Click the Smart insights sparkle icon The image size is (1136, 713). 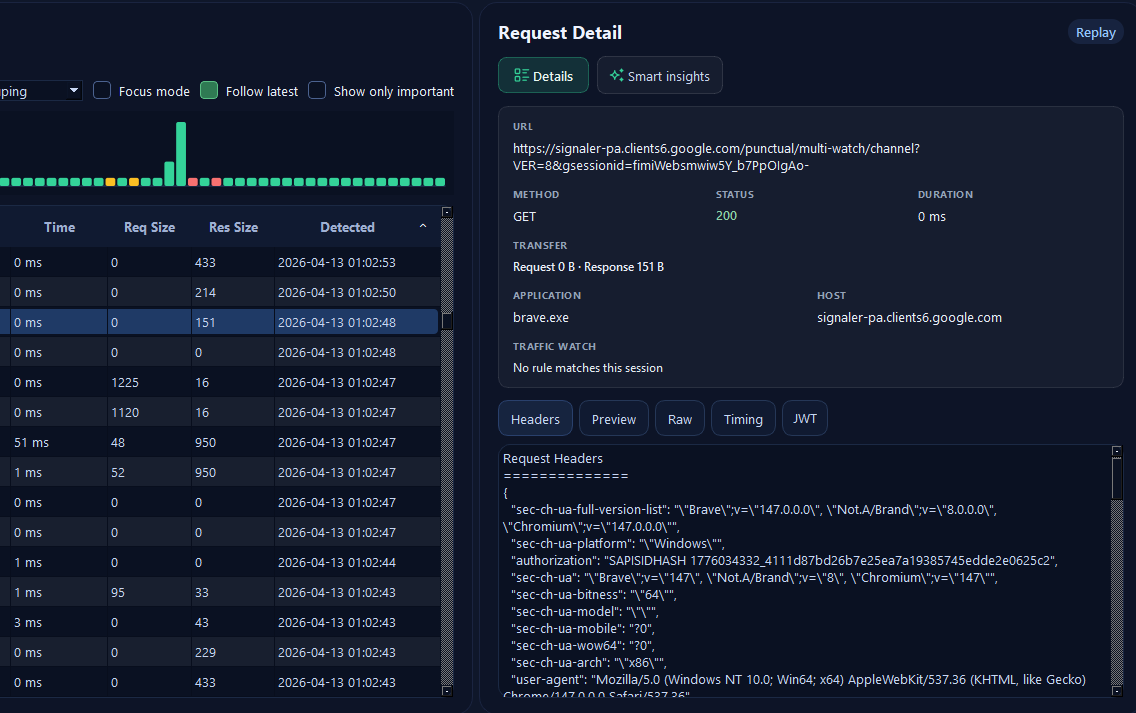(x=617, y=75)
